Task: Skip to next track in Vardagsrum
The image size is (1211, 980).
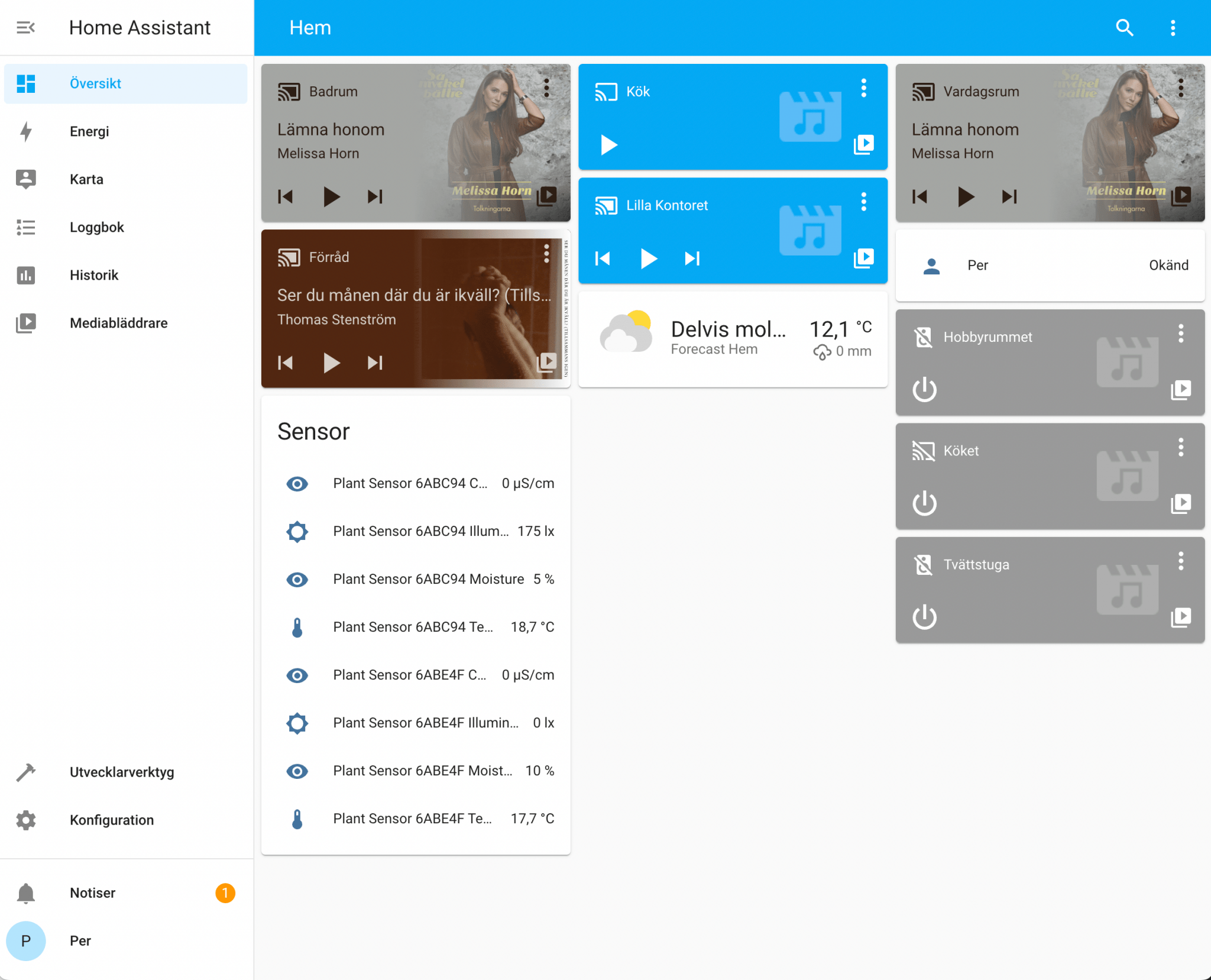Action: pos(1009,196)
